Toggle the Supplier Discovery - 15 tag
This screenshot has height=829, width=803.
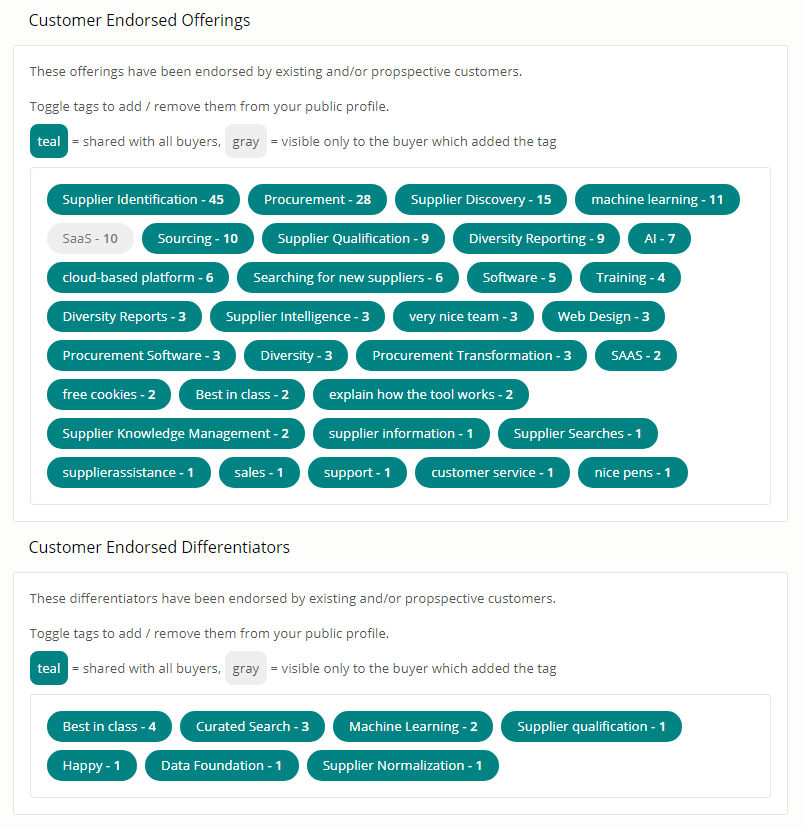pyautogui.click(x=481, y=200)
